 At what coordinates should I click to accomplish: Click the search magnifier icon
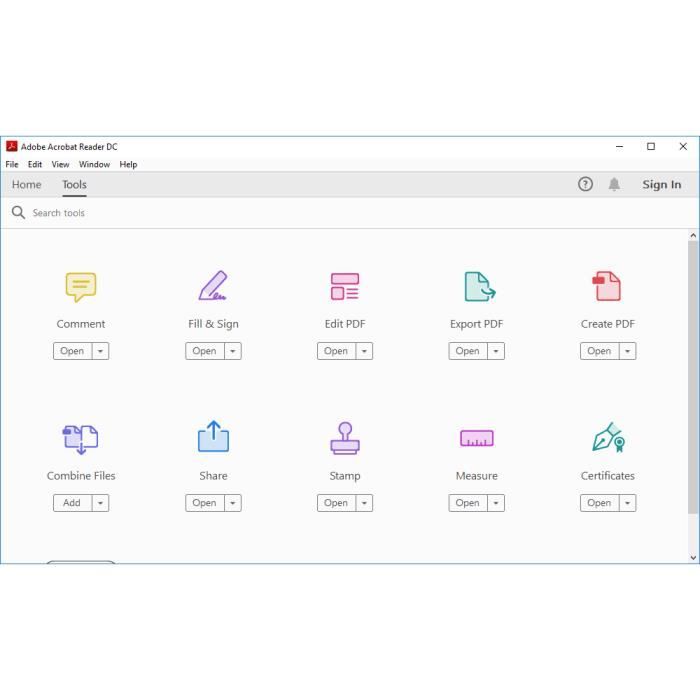click(18, 212)
